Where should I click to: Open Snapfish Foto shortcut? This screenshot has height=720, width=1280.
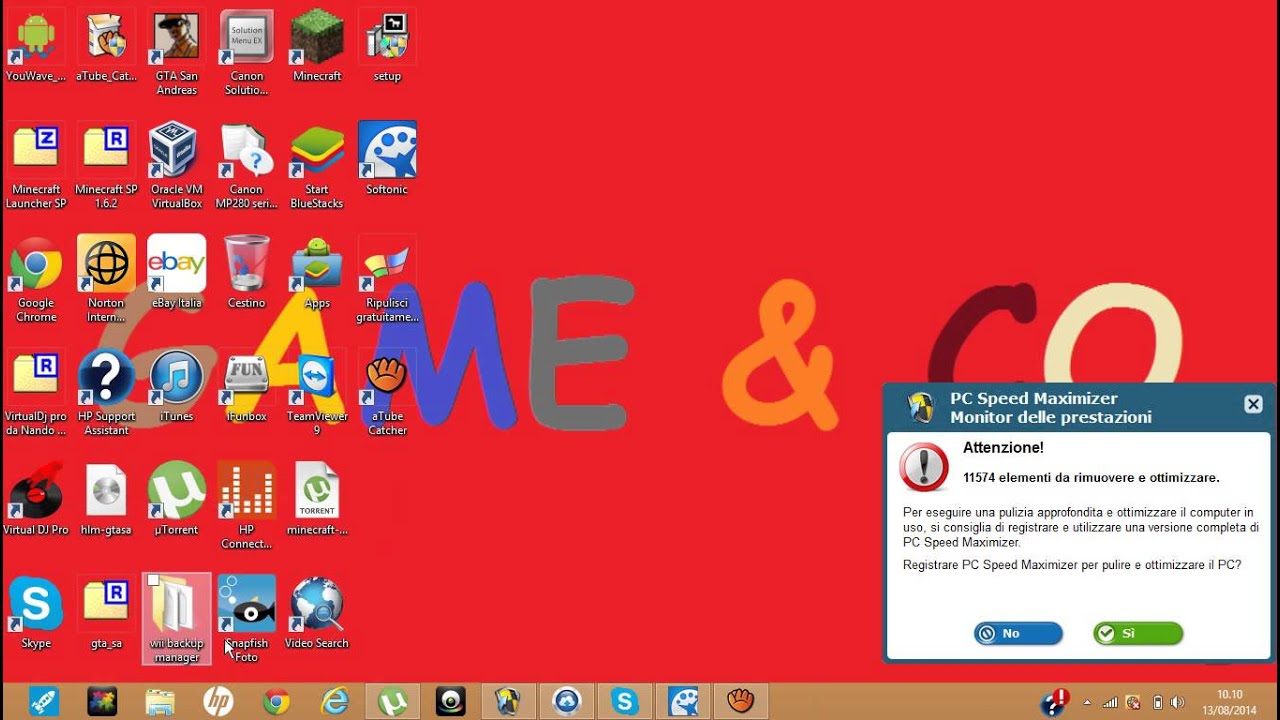tap(246, 620)
